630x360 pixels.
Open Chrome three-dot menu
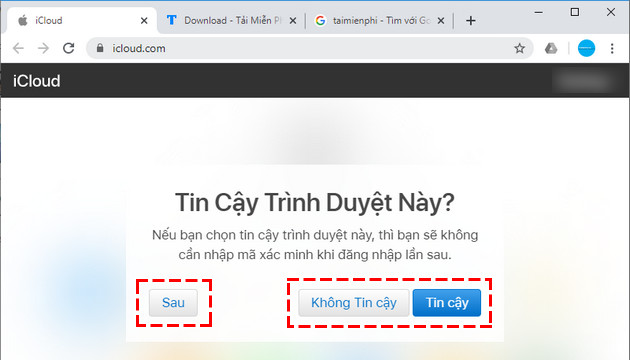612,48
